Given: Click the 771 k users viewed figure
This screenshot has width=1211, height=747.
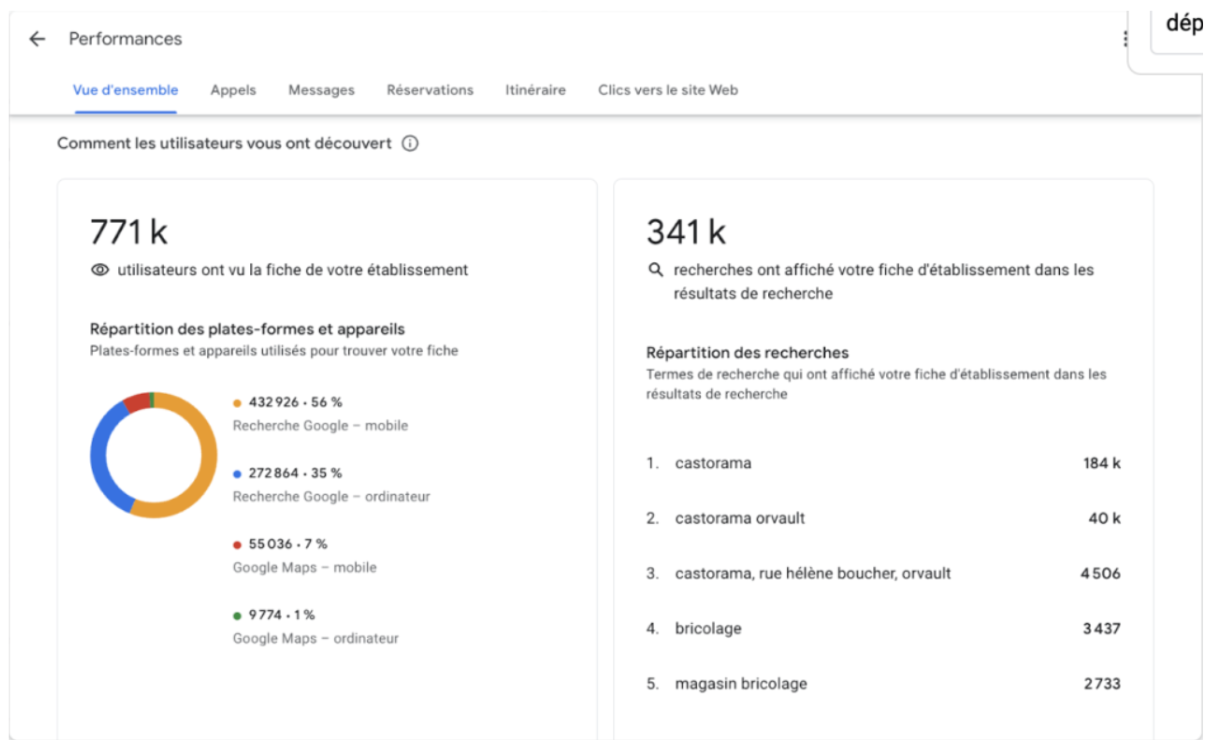Looking at the screenshot, I should (x=129, y=232).
